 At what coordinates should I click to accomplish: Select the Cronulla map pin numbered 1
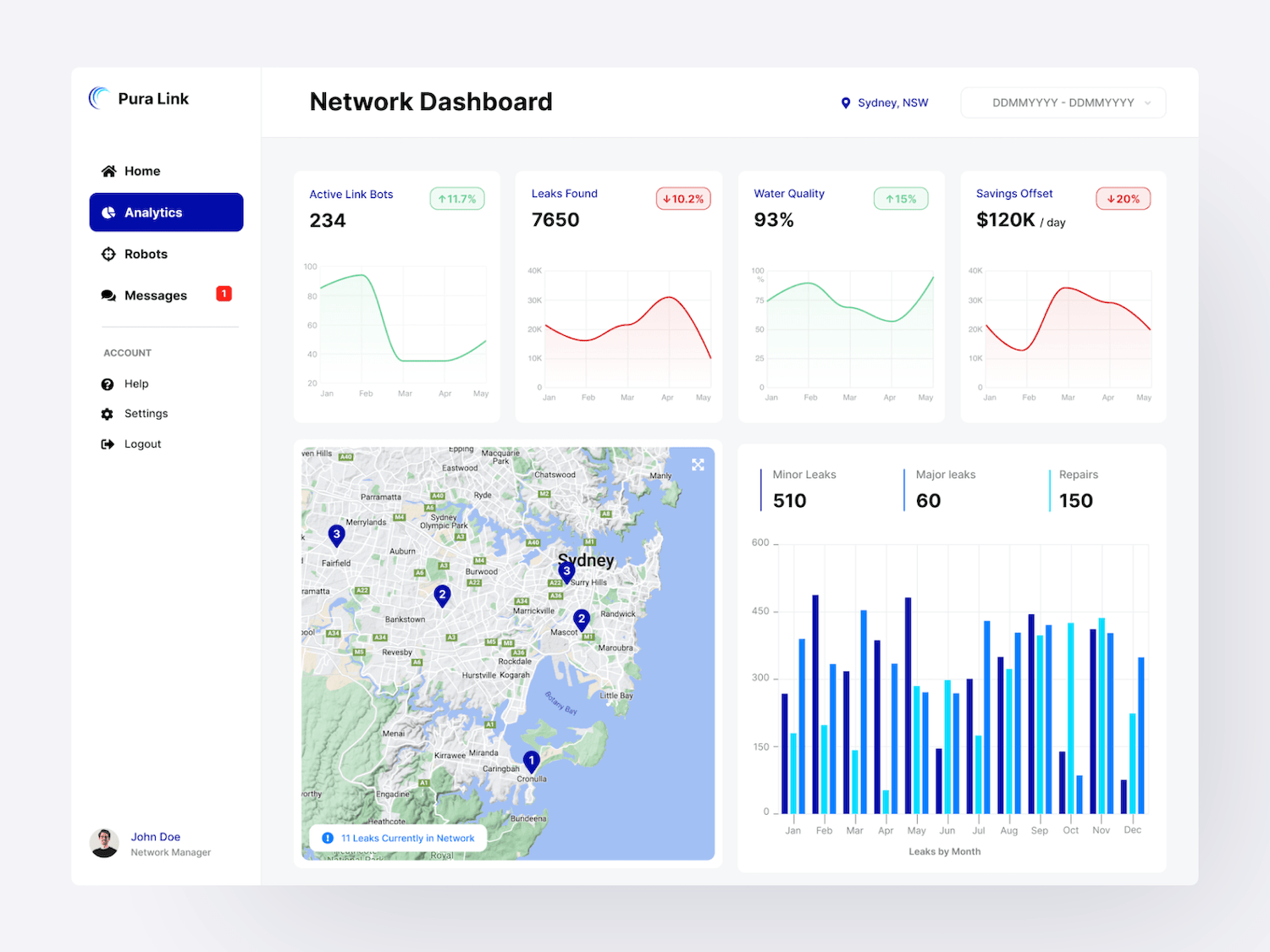[x=531, y=761]
